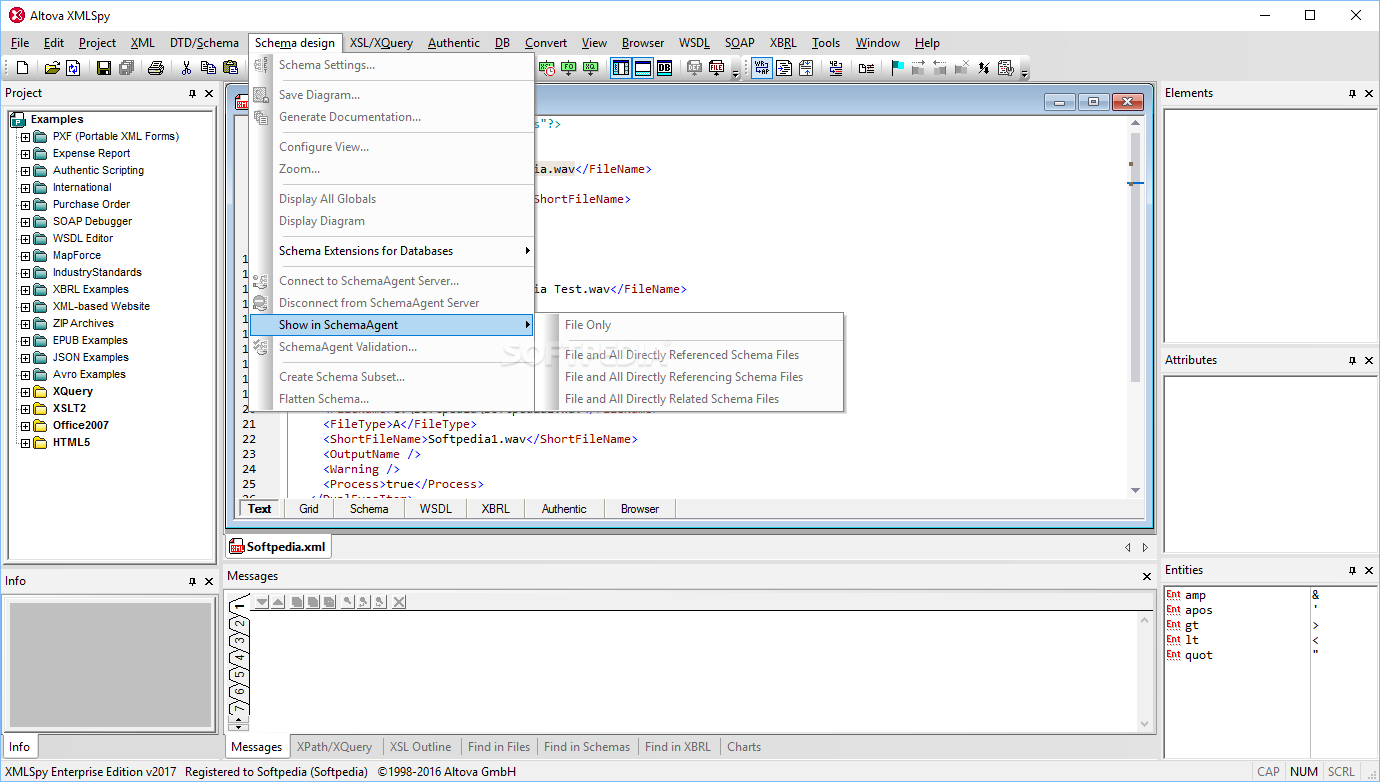Save the document with the floppy disk icon
1380x782 pixels.
point(103,68)
